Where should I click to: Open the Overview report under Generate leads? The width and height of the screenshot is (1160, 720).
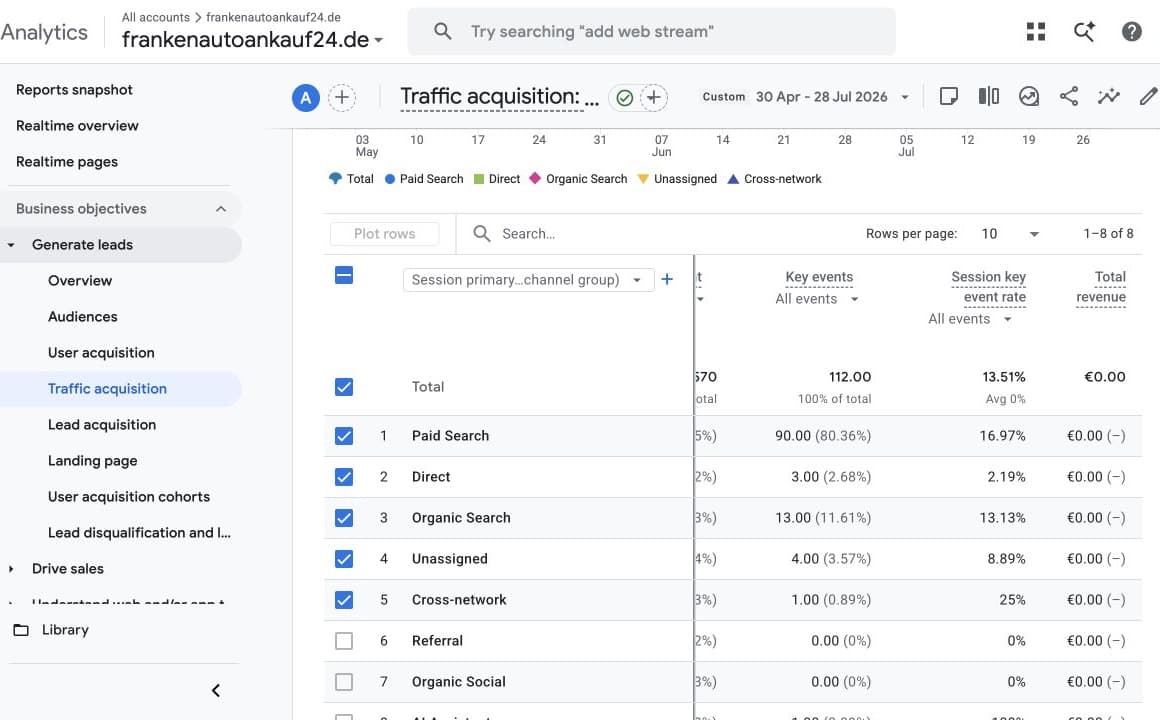[80, 281]
